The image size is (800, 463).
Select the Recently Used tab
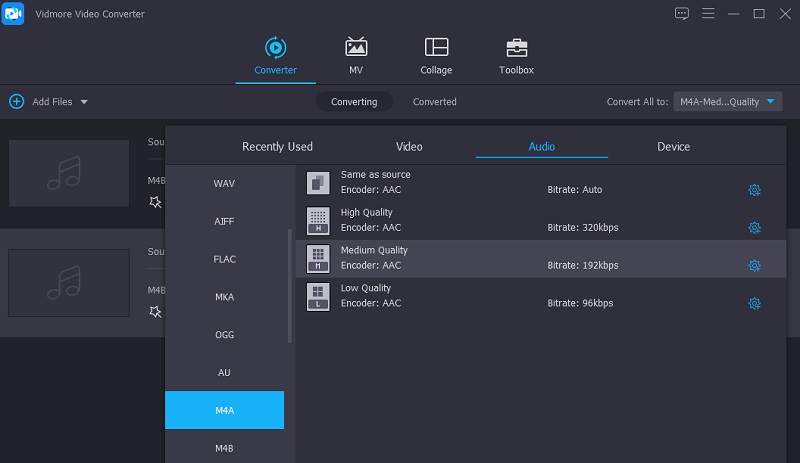click(x=277, y=147)
